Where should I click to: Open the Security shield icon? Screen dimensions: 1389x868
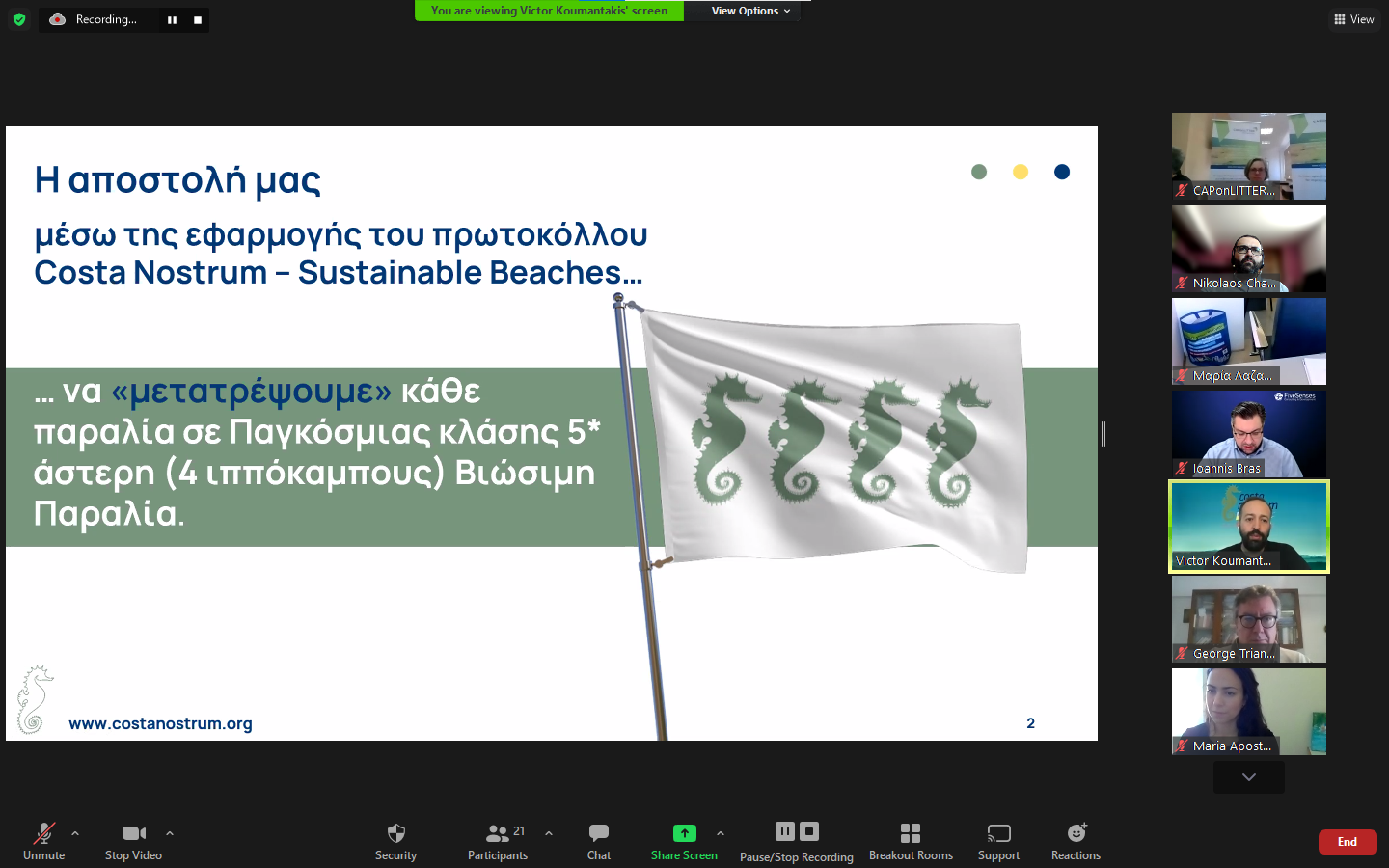[x=395, y=833]
